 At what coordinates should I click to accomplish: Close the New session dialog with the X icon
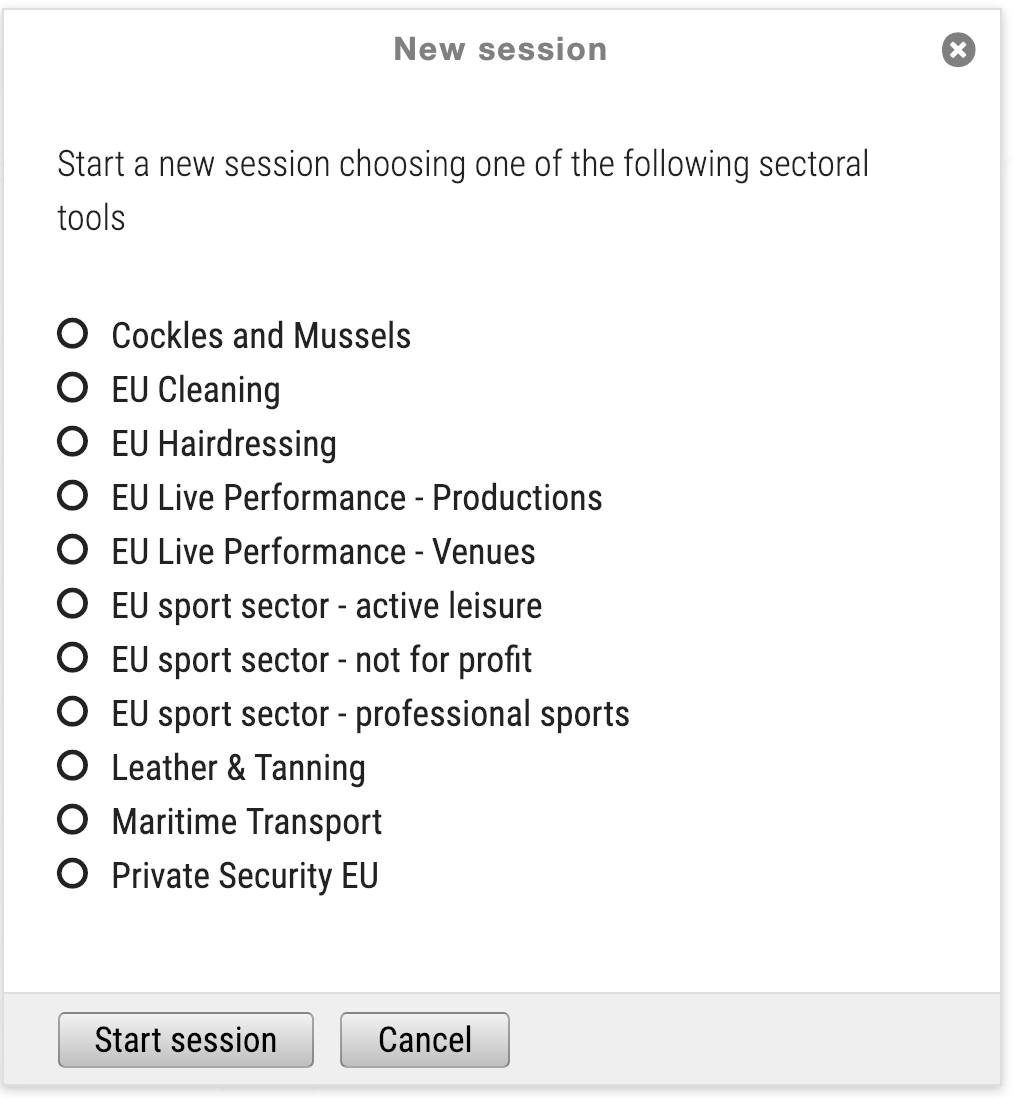pyautogui.click(x=958, y=50)
